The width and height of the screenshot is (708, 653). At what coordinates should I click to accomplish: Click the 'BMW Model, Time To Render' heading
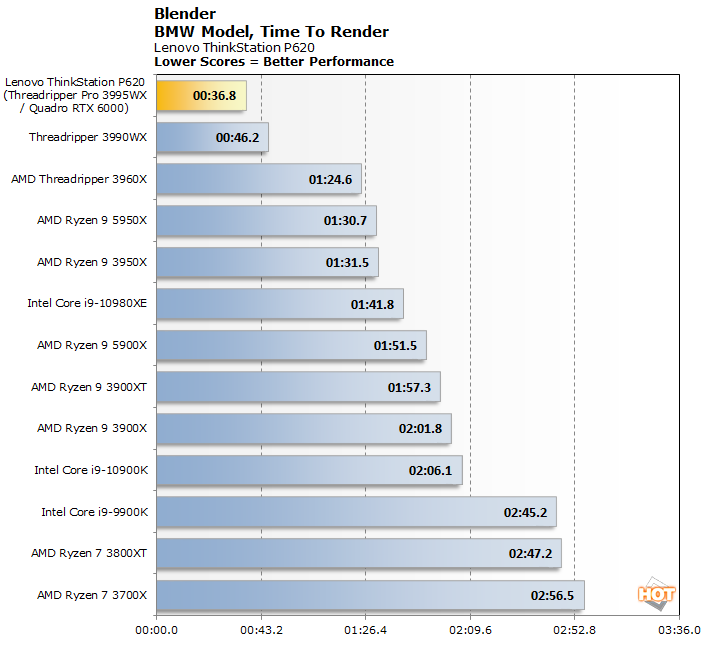(271, 32)
